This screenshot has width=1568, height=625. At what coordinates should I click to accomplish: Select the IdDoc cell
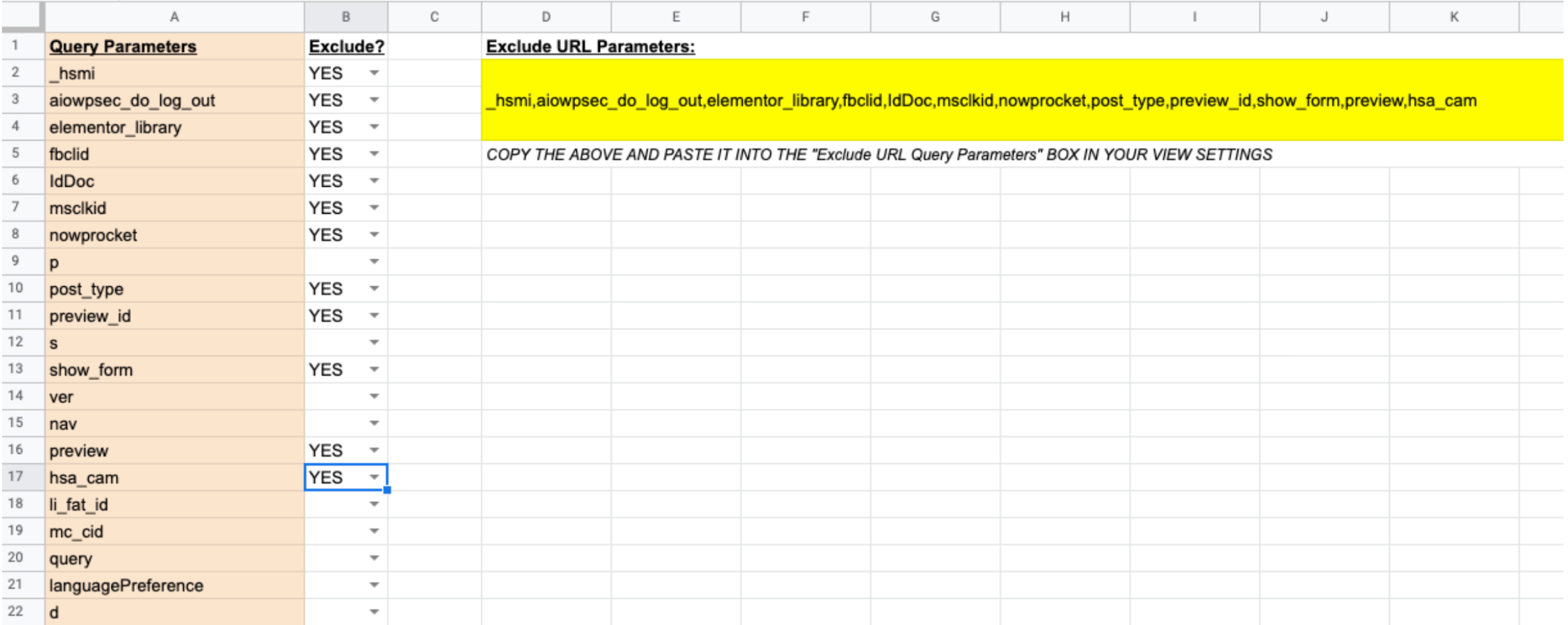(x=175, y=181)
